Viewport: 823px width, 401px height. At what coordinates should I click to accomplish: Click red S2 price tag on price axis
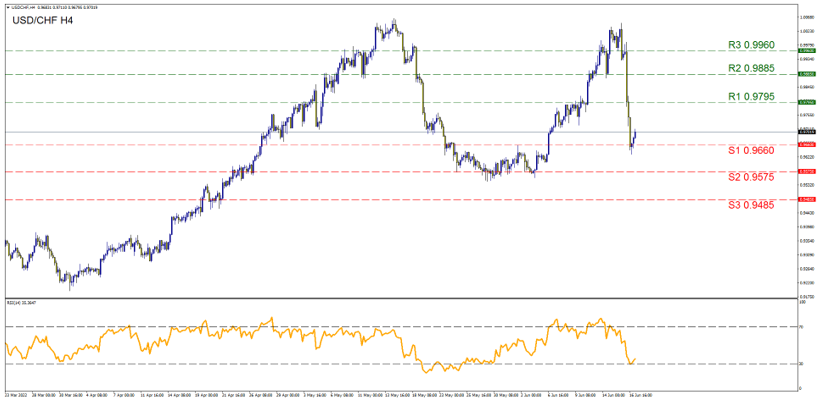pyautogui.click(x=807, y=172)
